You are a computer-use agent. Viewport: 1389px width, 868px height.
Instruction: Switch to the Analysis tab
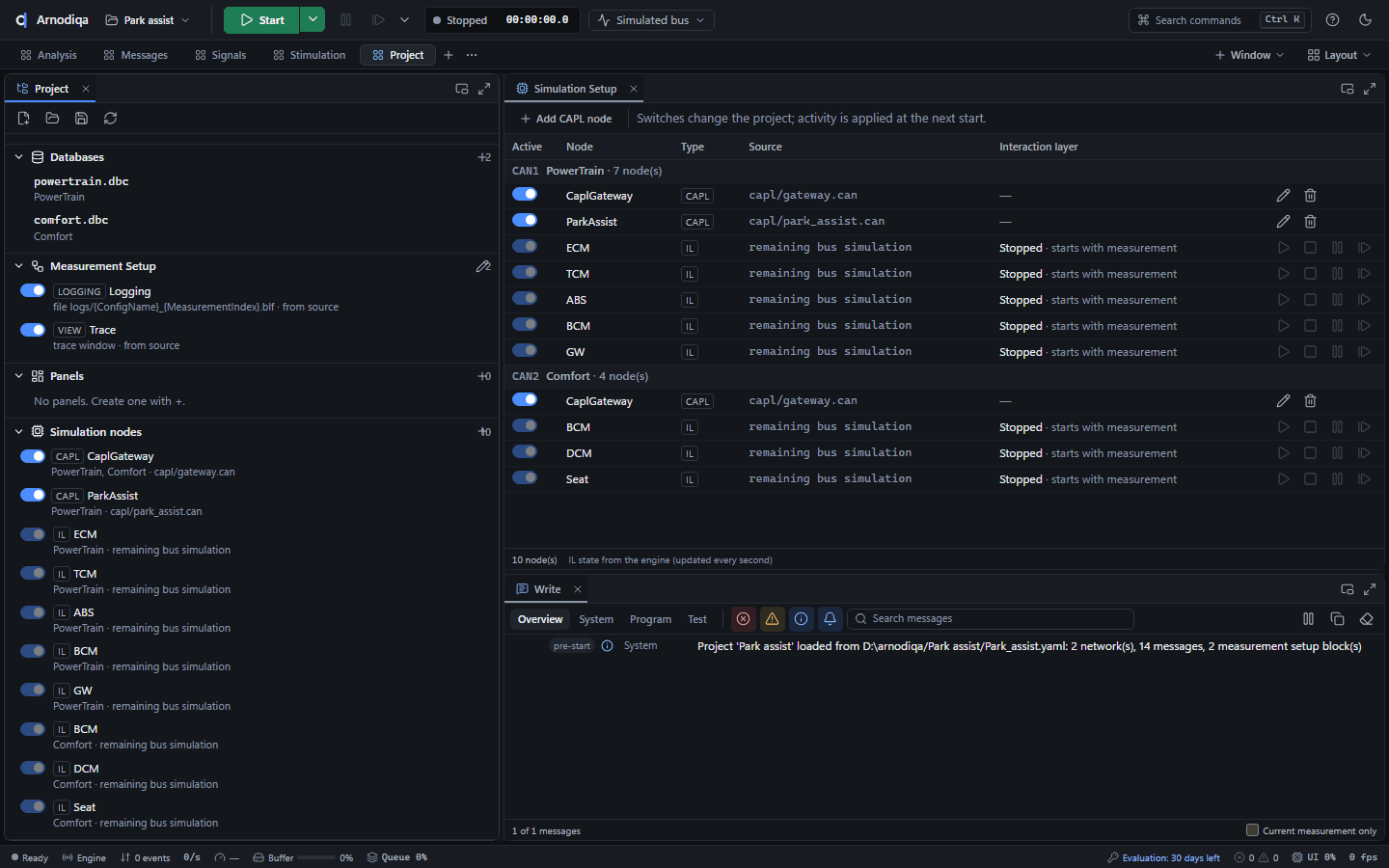click(x=48, y=55)
